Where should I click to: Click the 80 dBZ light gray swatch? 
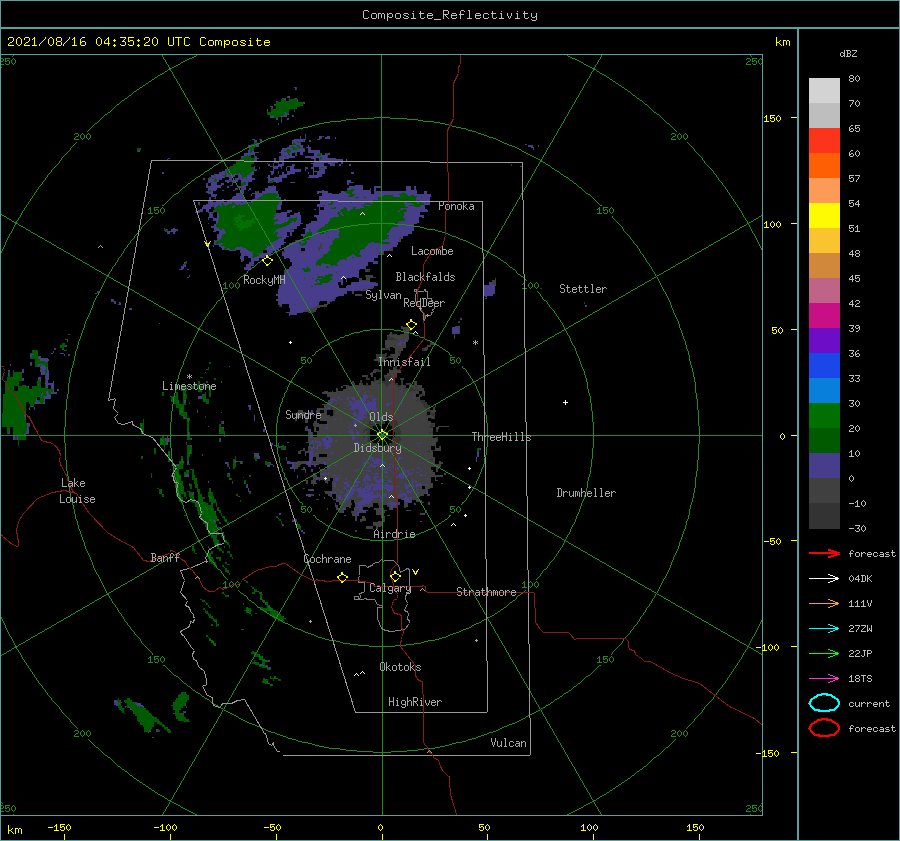(x=824, y=91)
